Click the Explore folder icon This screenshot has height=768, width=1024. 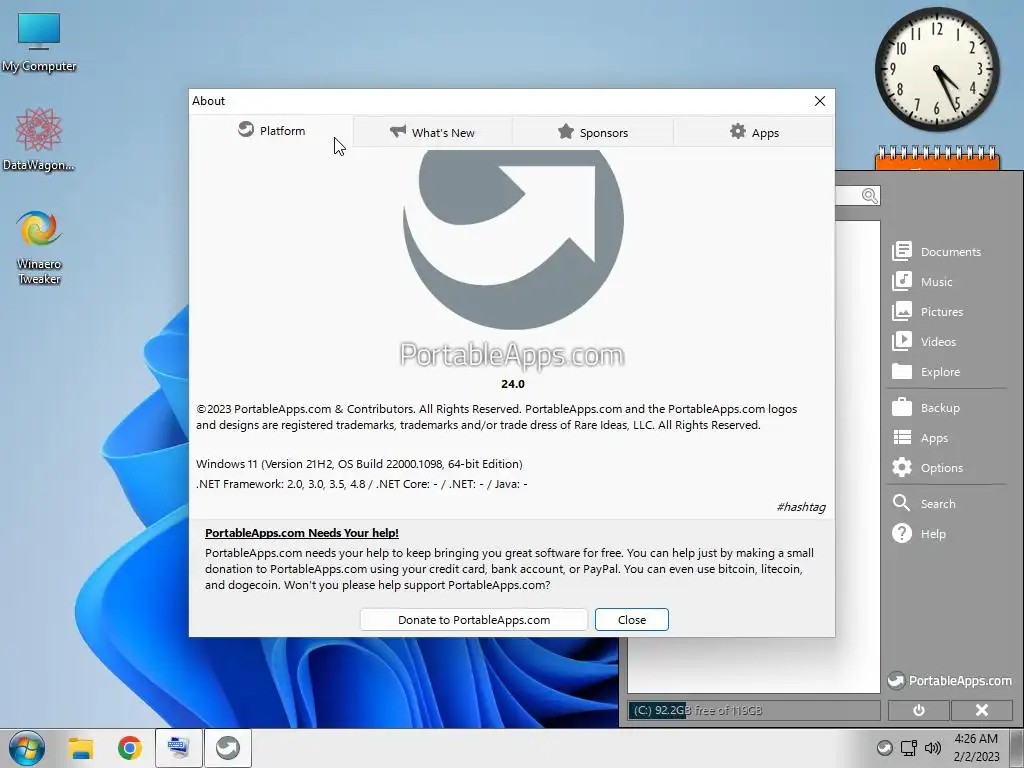pos(902,372)
